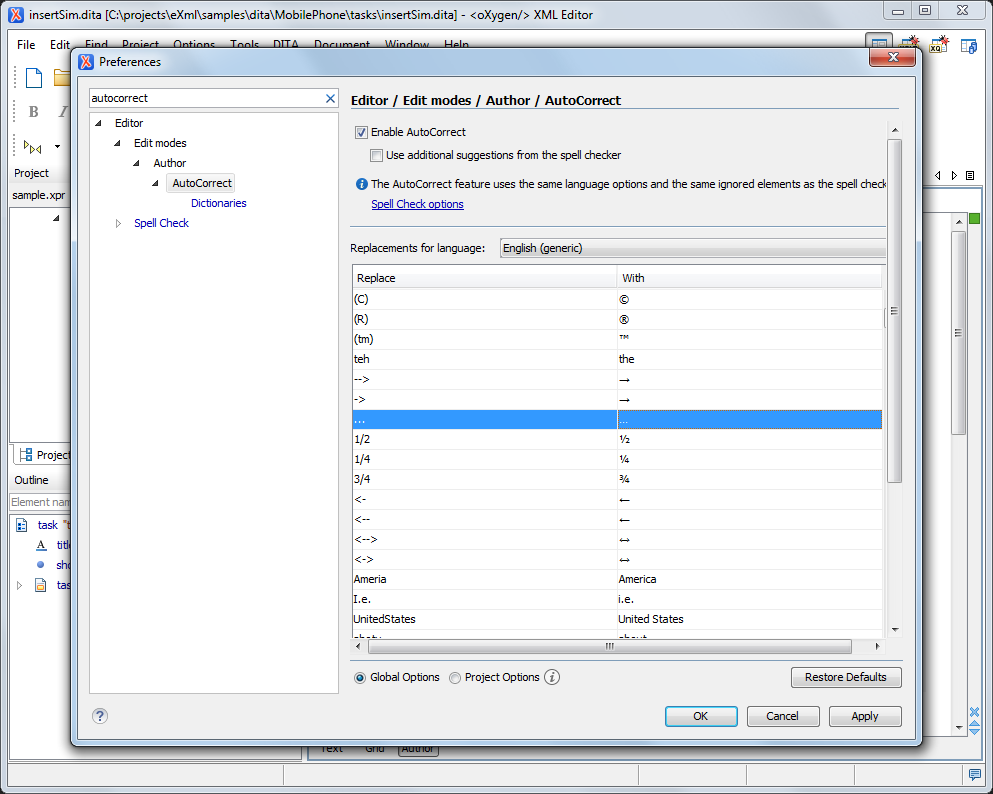Click the info icon beside Project Options

click(x=552, y=677)
